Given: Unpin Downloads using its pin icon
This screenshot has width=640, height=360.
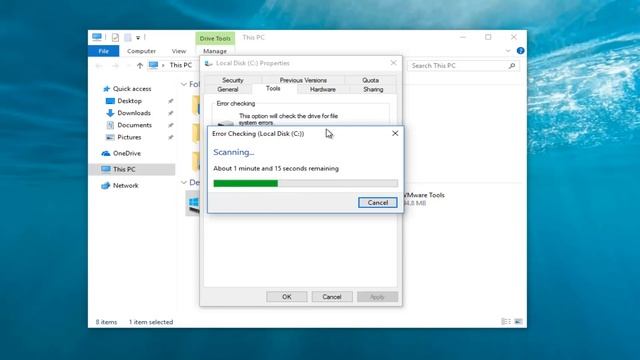Looking at the screenshot, I should (x=171, y=113).
